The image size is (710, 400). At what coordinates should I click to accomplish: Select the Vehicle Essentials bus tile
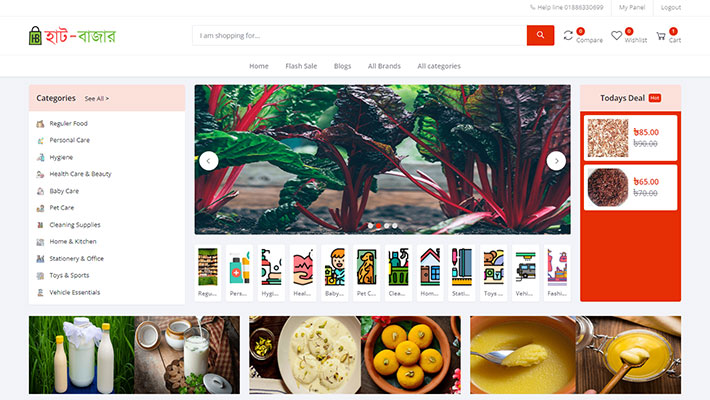[x=525, y=273]
